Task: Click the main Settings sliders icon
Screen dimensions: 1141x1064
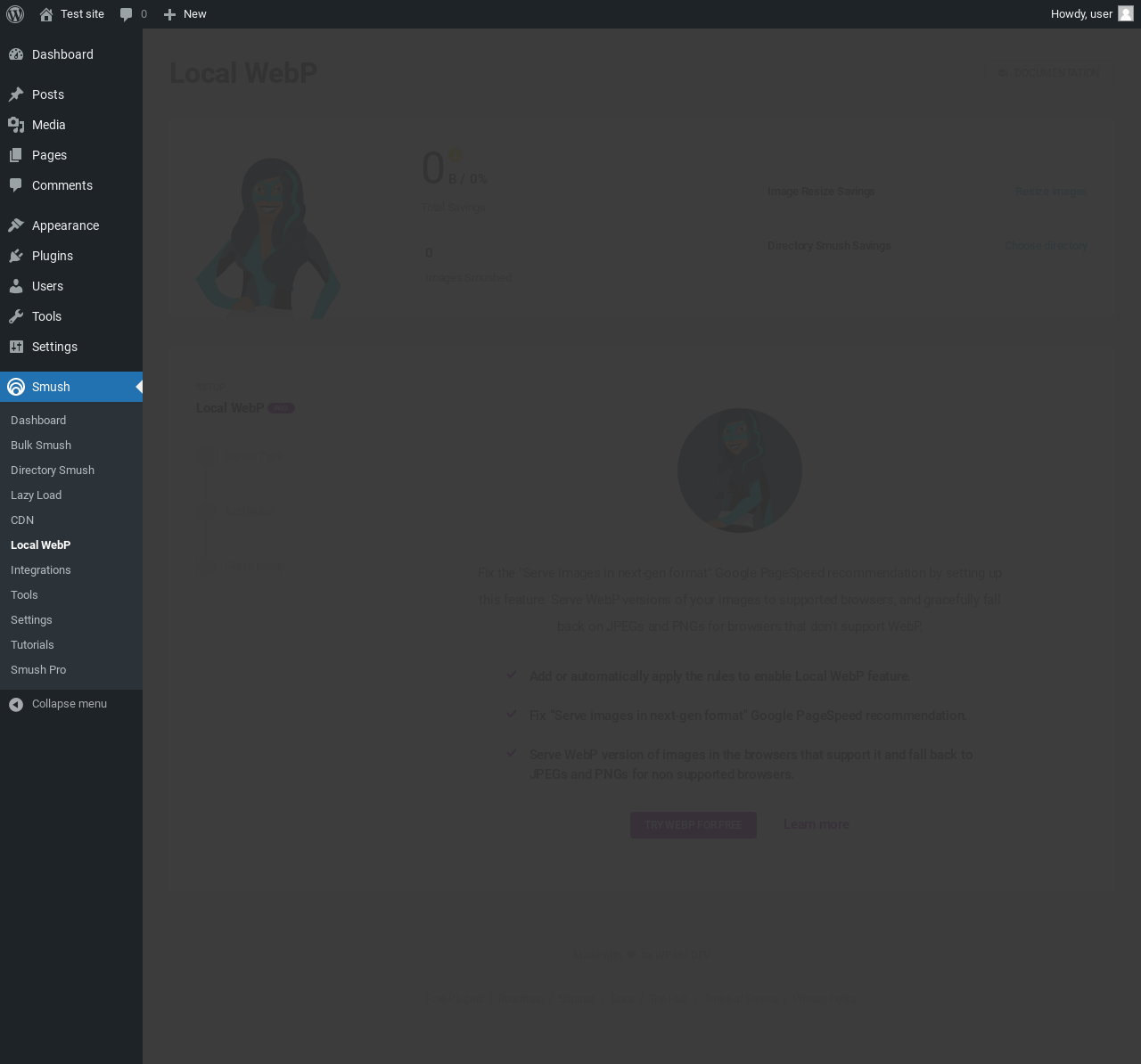Action: coord(16,347)
